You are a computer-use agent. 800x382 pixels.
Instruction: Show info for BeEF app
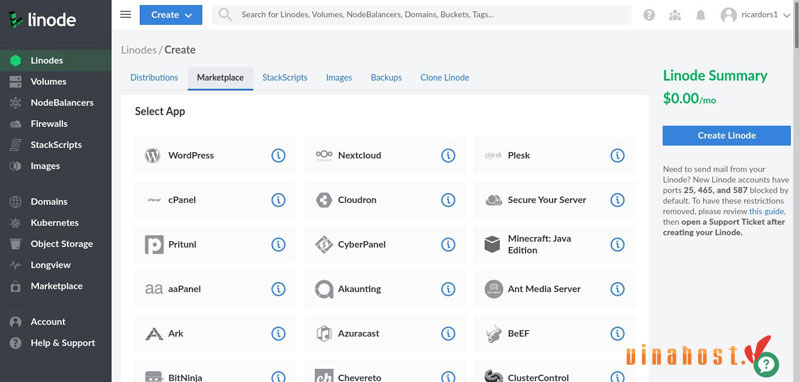click(x=617, y=334)
